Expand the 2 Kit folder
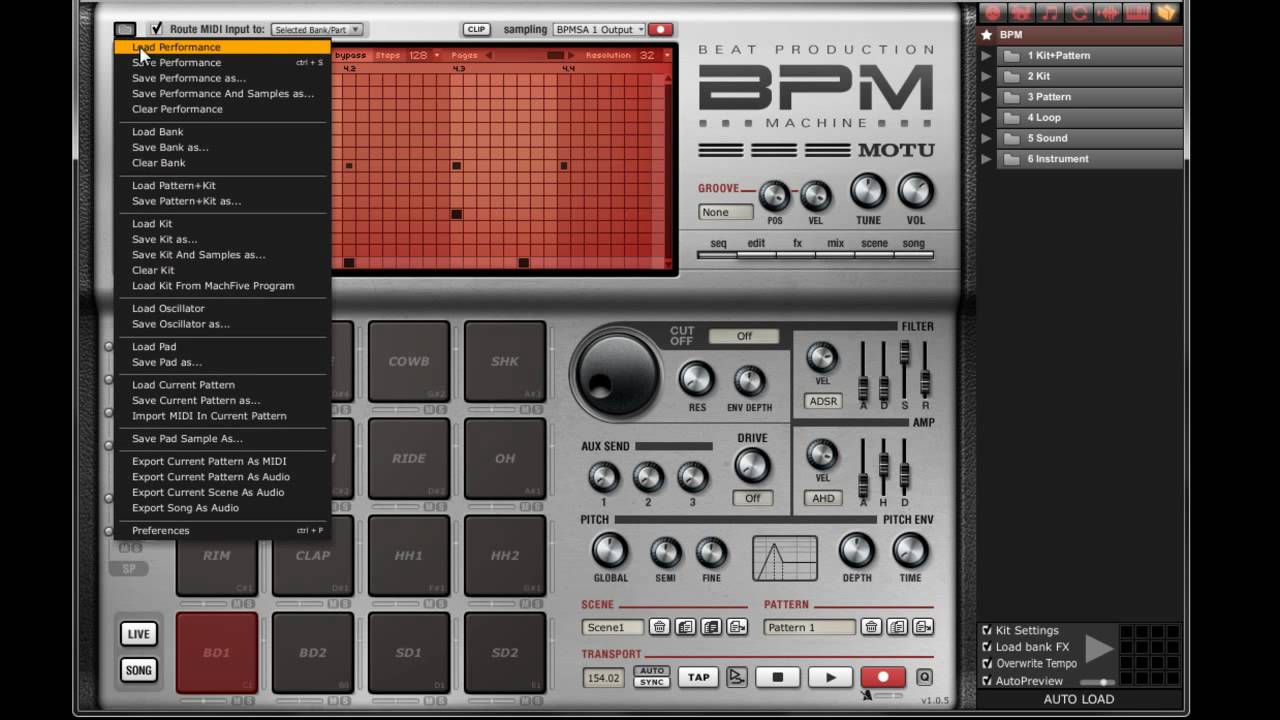Image resolution: width=1280 pixels, height=720 pixels. click(987, 76)
